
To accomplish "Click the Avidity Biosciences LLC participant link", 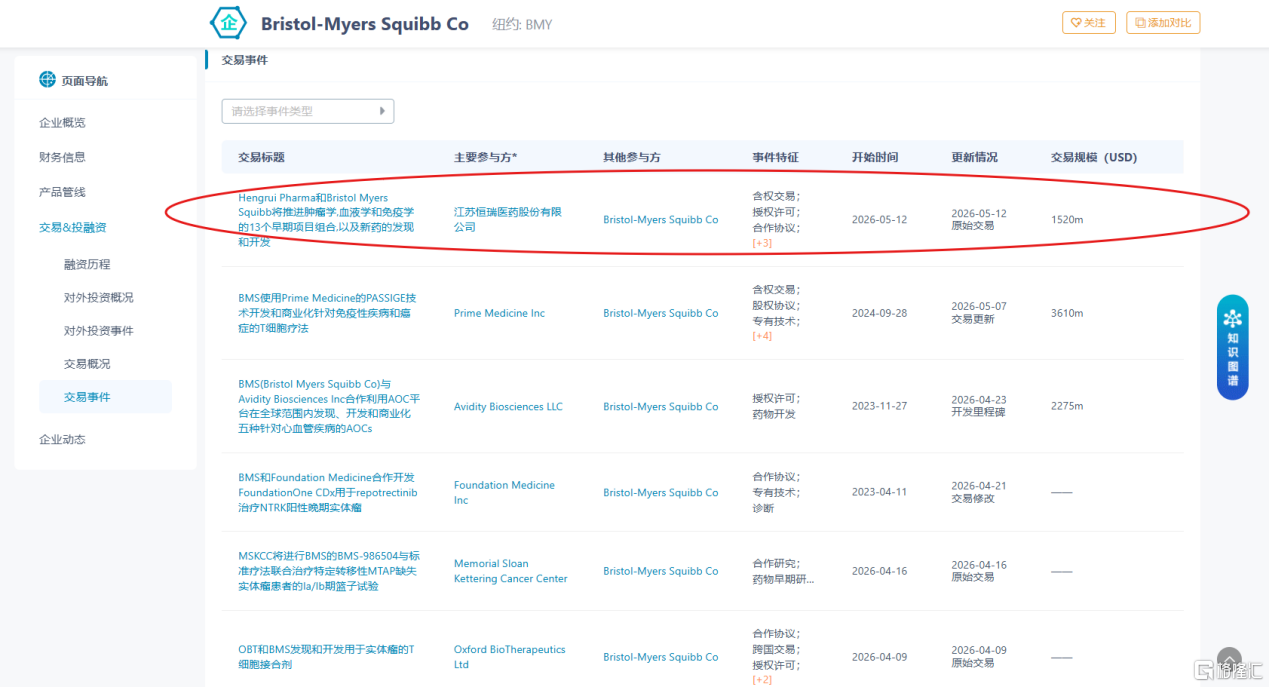I will click(x=508, y=407).
